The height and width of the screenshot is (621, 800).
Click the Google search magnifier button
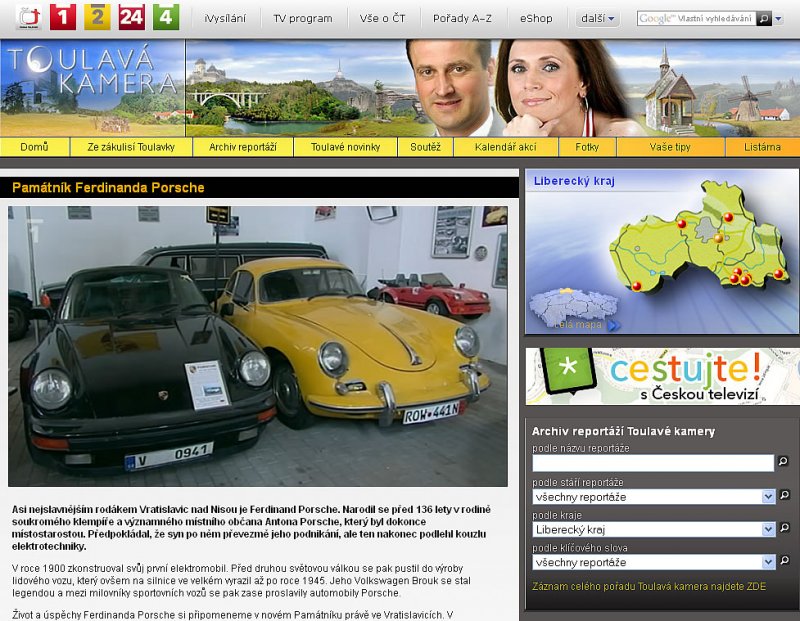764,19
